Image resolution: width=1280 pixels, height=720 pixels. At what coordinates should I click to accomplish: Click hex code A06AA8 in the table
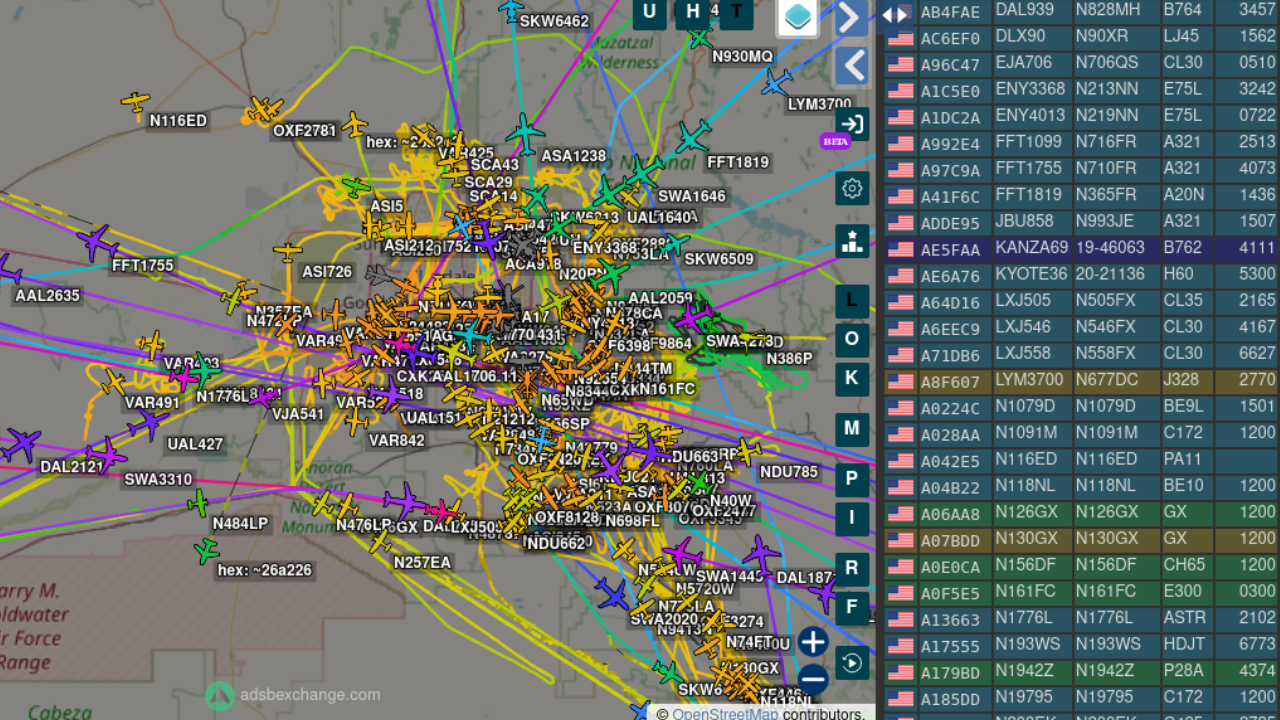950,513
